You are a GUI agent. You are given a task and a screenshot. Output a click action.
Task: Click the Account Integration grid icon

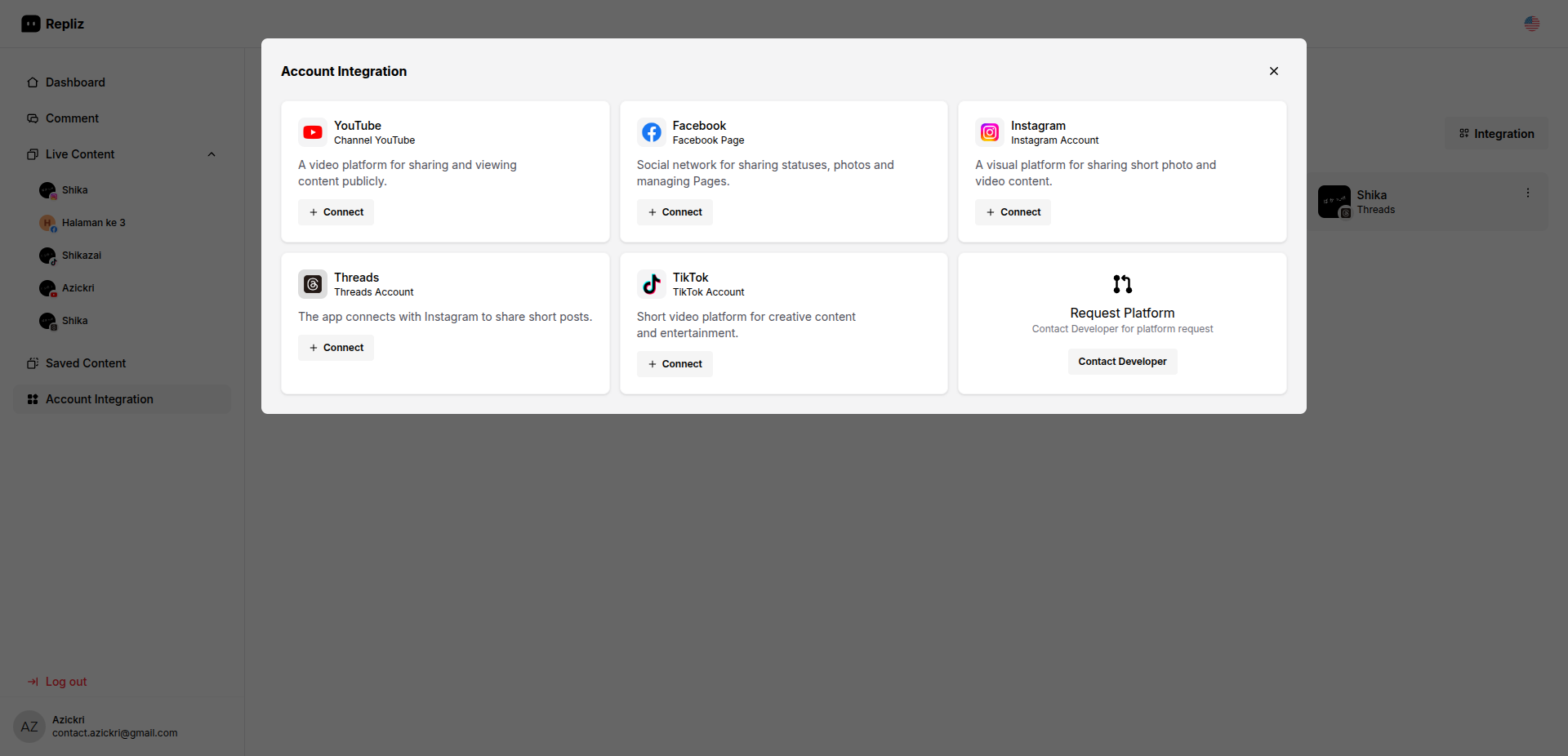point(33,399)
